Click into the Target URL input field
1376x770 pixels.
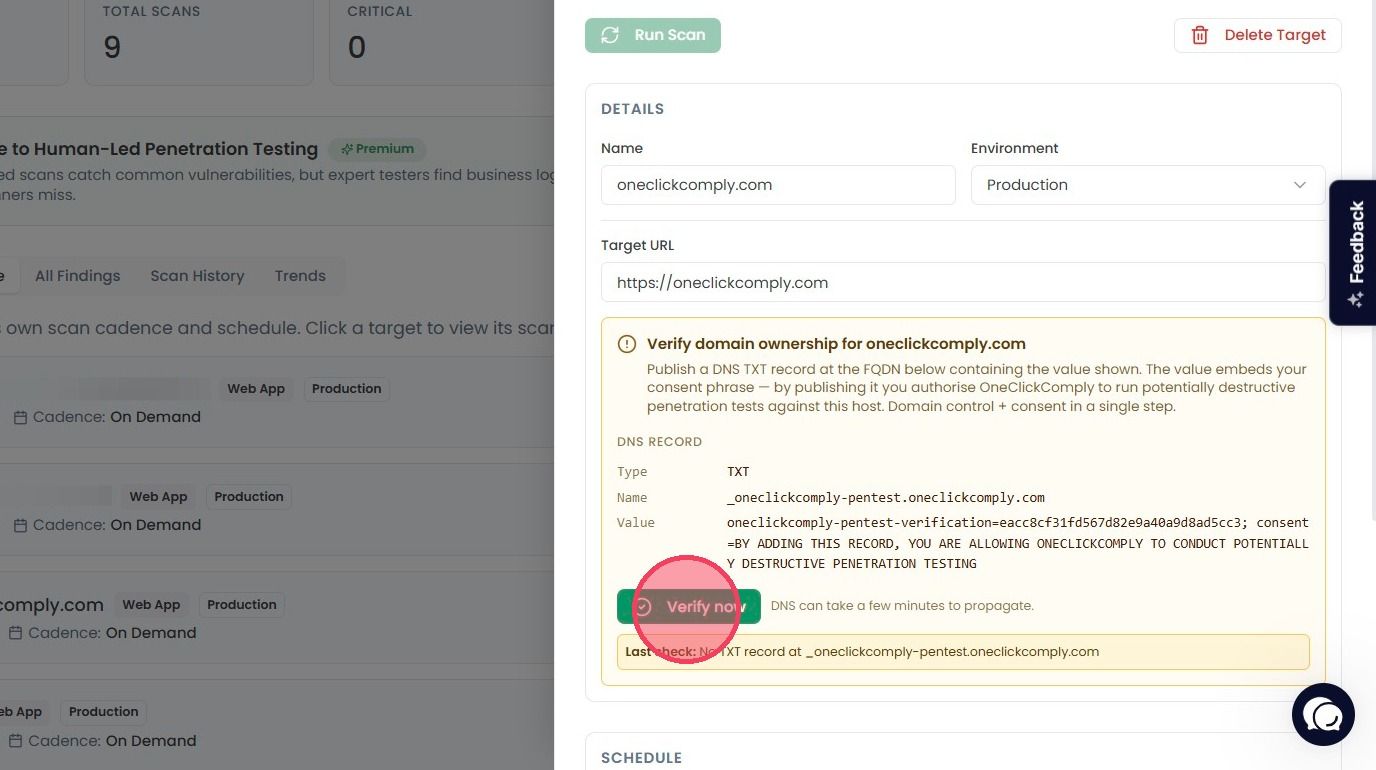tap(963, 282)
